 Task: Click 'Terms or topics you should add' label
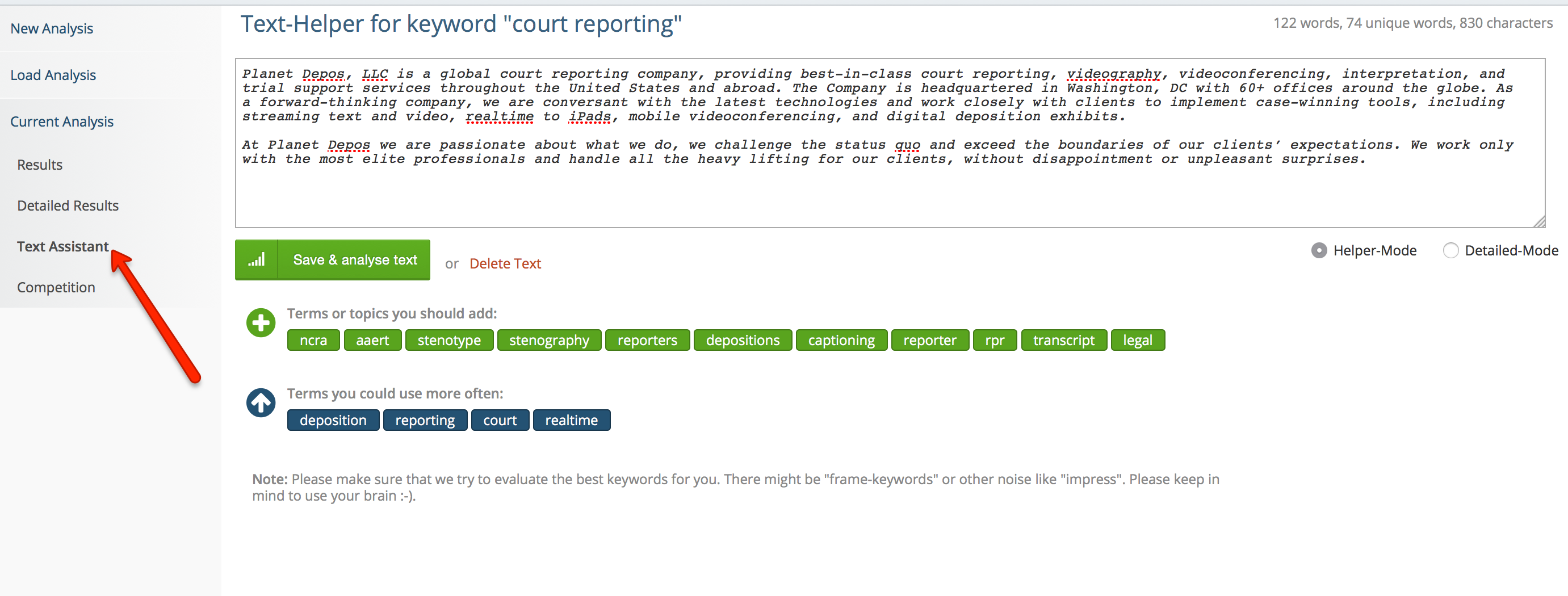pos(391,313)
